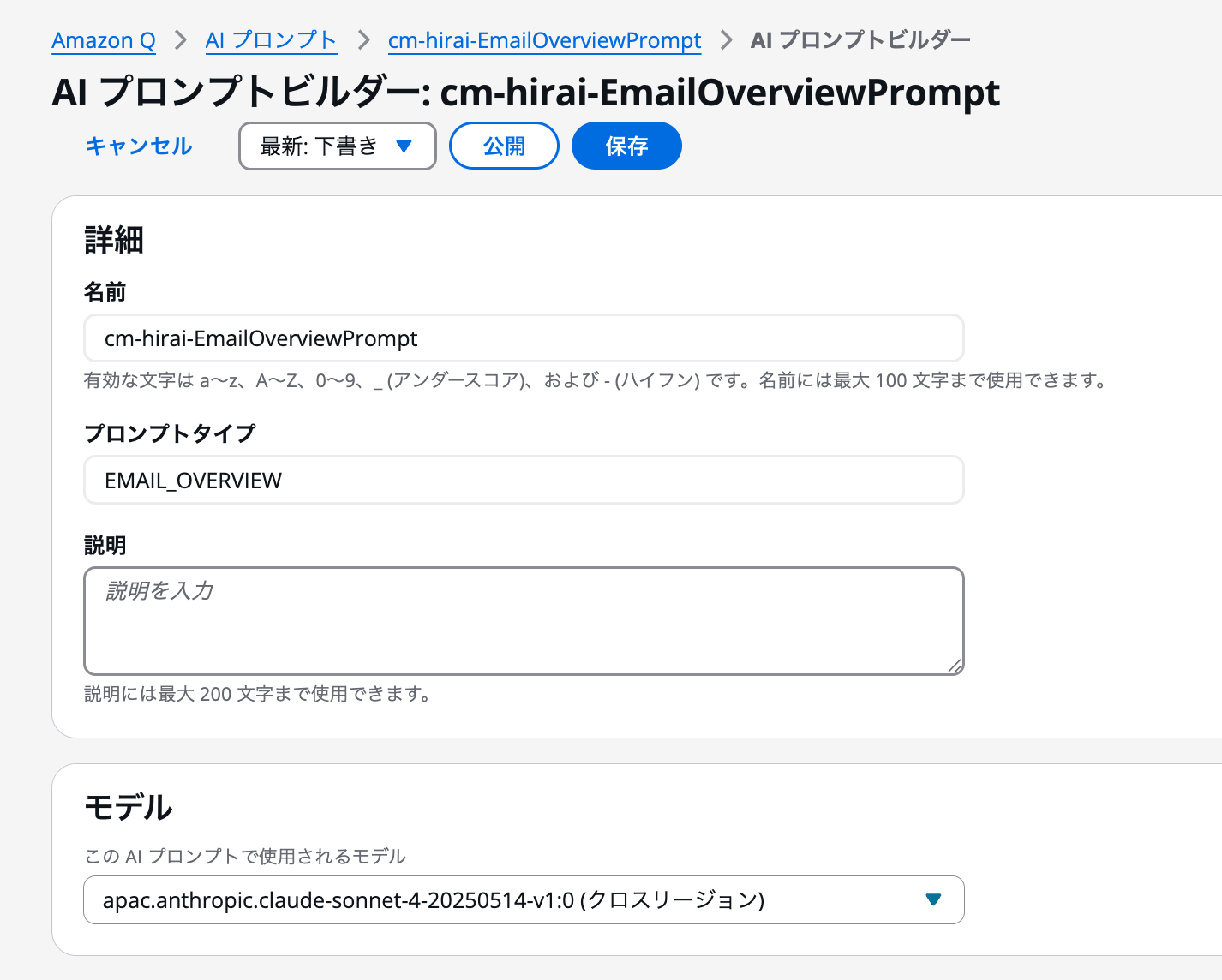Click the breadcrumb chevron before AI プロンプトビルダー
Image resolution: width=1222 pixels, height=980 pixels.
(727, 40)
